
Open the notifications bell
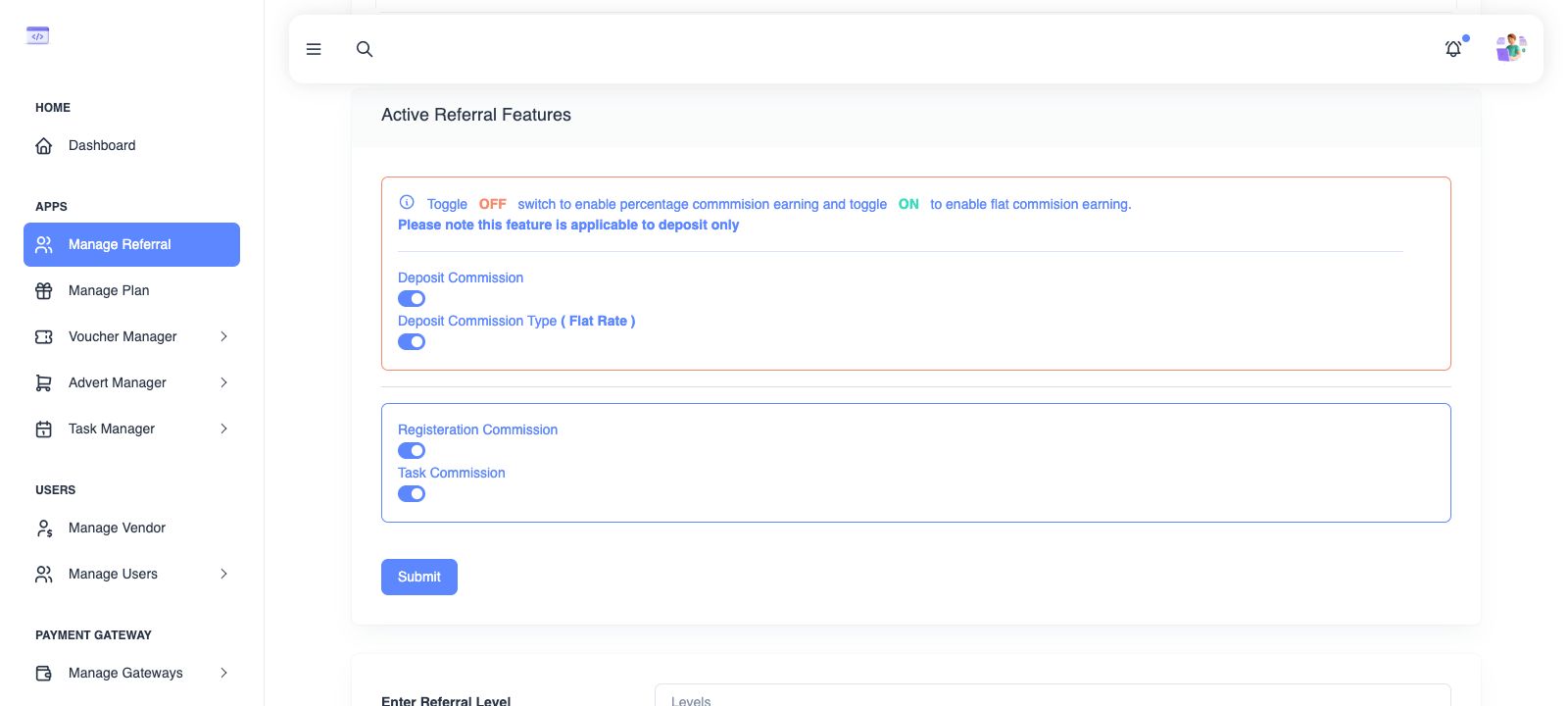1453,49
